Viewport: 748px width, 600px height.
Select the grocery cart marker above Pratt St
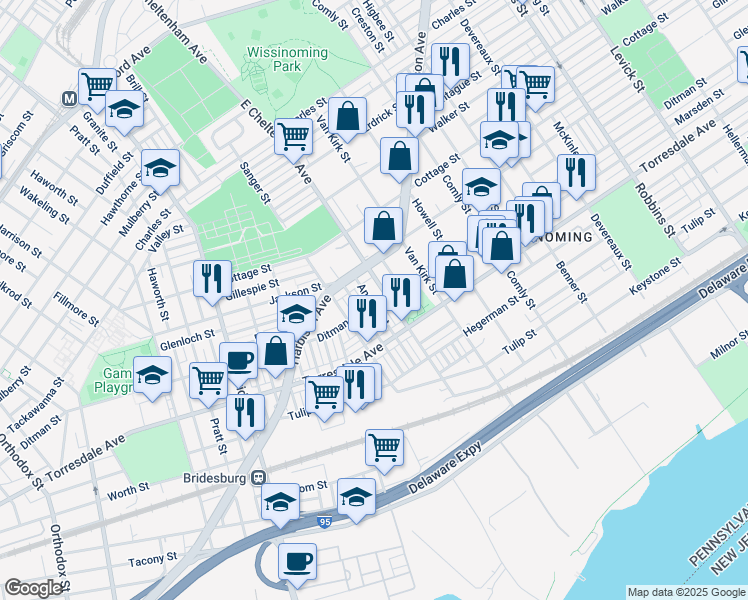pyautogui.click(x=208, y=382)
